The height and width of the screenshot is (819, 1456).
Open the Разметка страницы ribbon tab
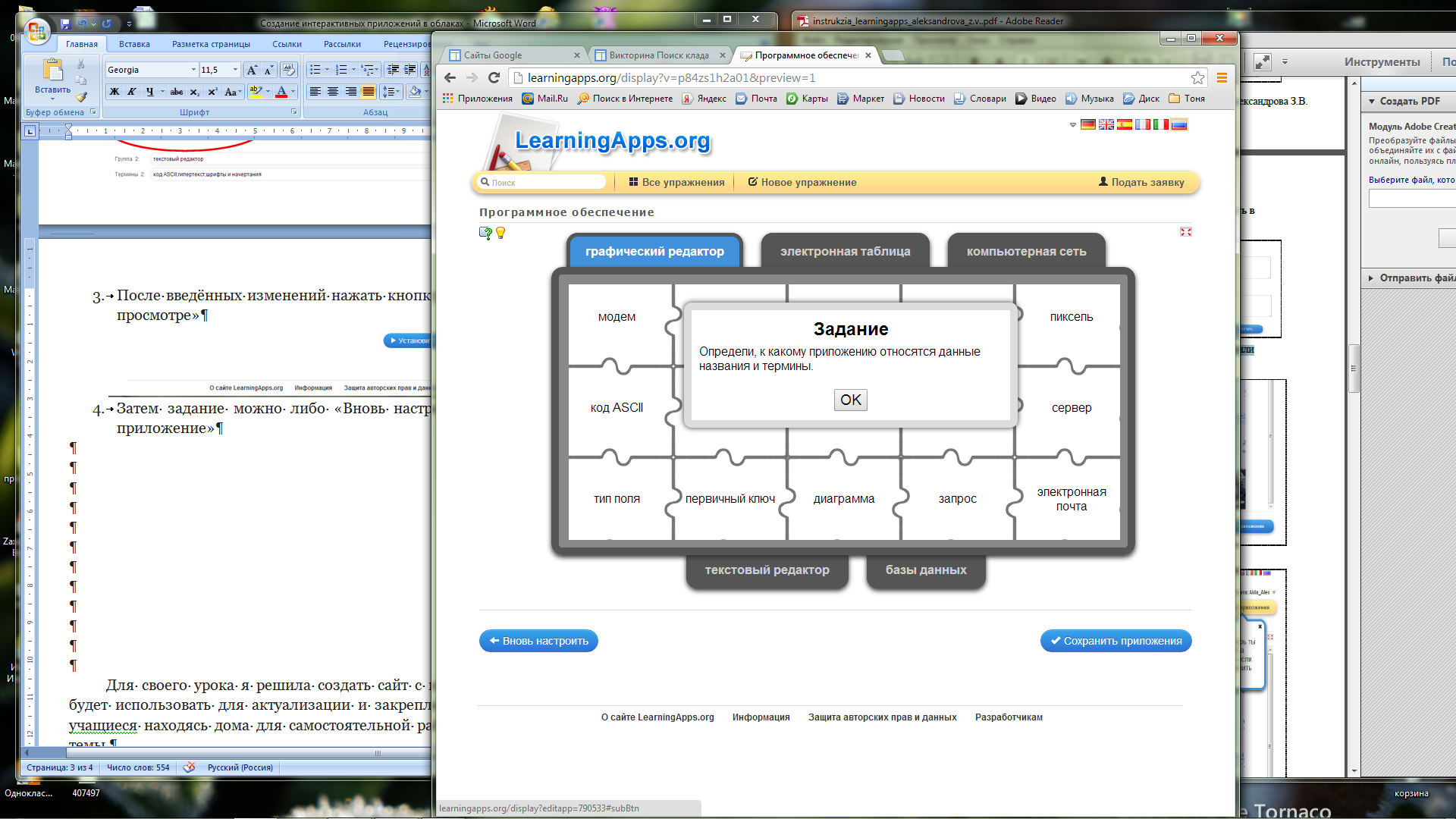coord(211,44)
